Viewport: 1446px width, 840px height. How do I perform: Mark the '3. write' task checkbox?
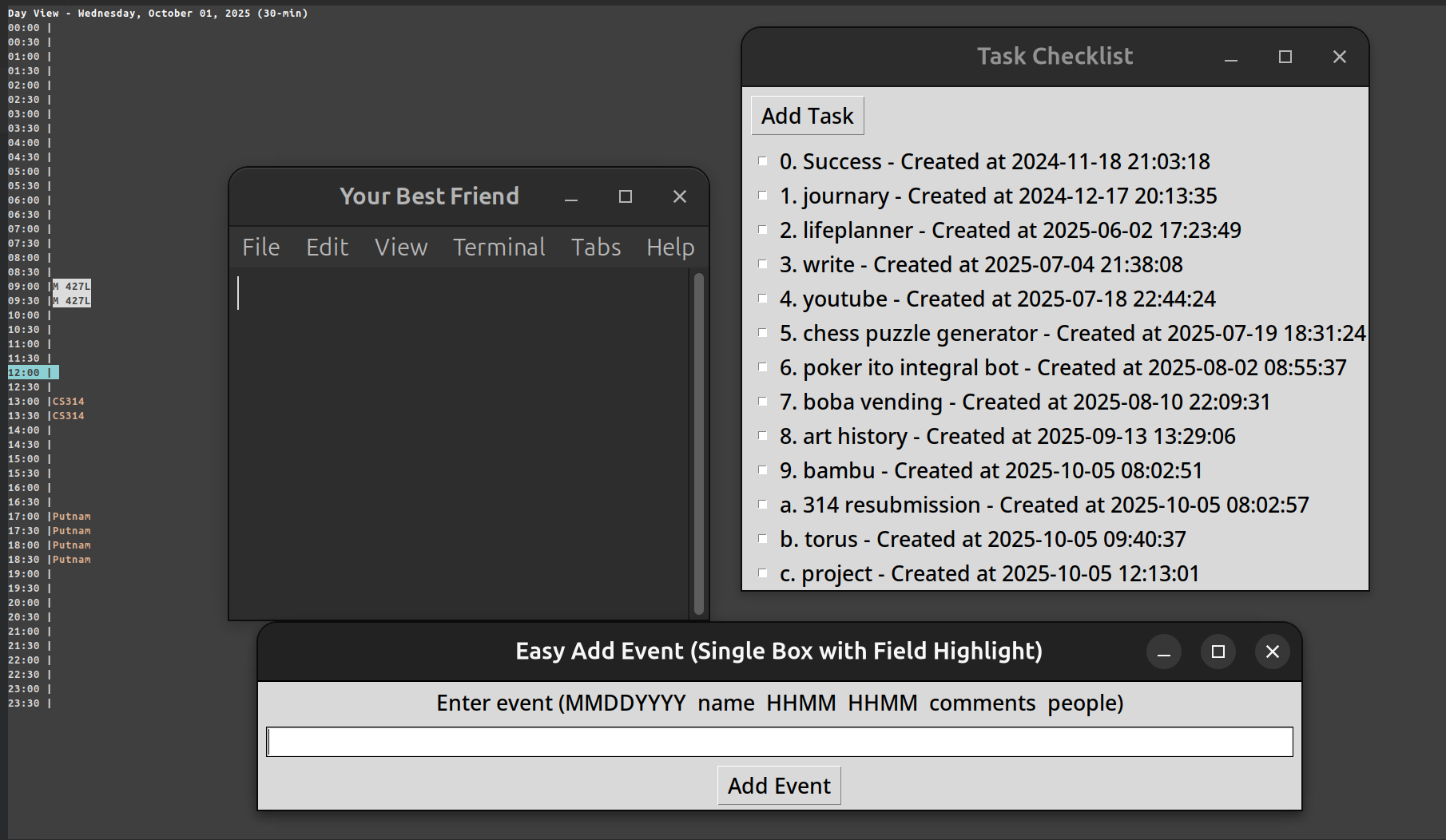coord(763,264)
